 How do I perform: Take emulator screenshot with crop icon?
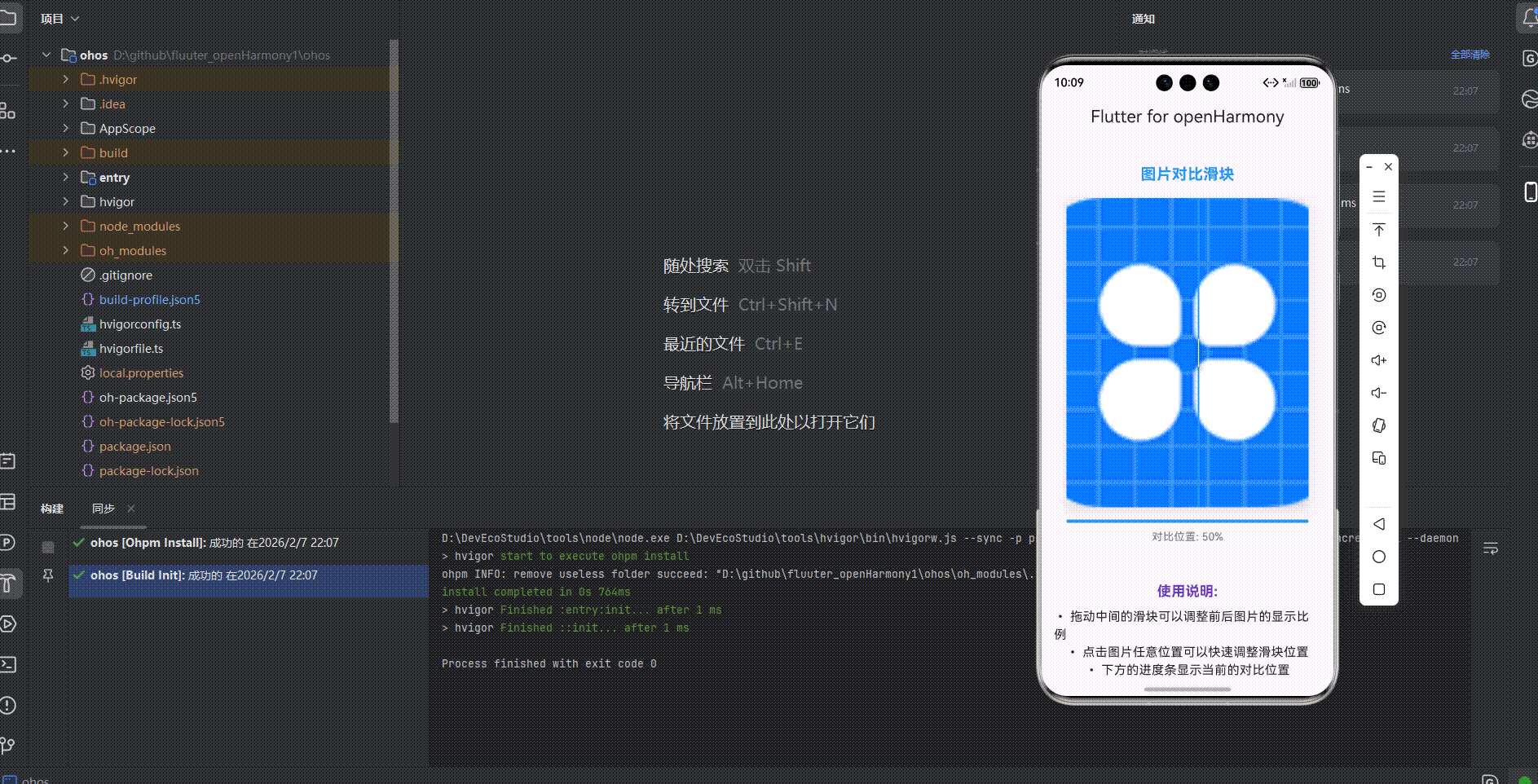pyautogui.click(x=1379, y=262)
